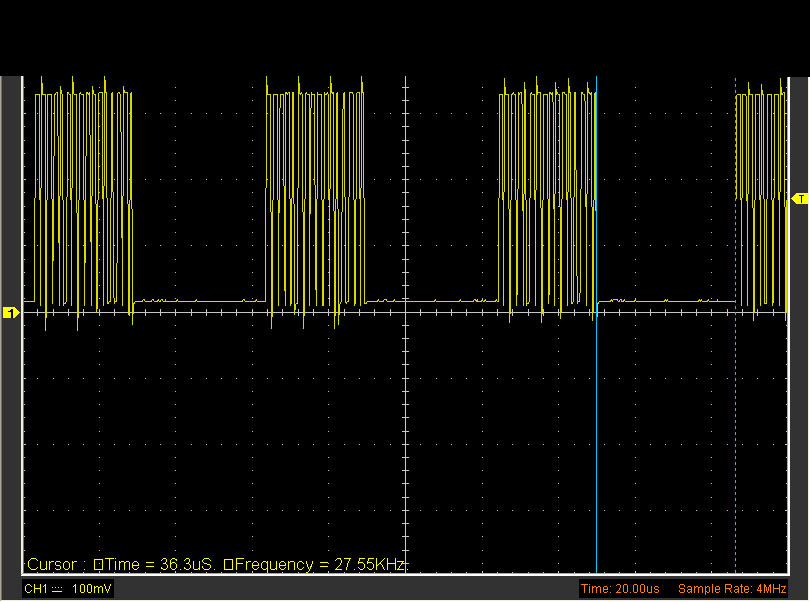This screenshot has width=810, height=602.
Task: Click the Time: 20.00us timebase readout
Action: 620,589
